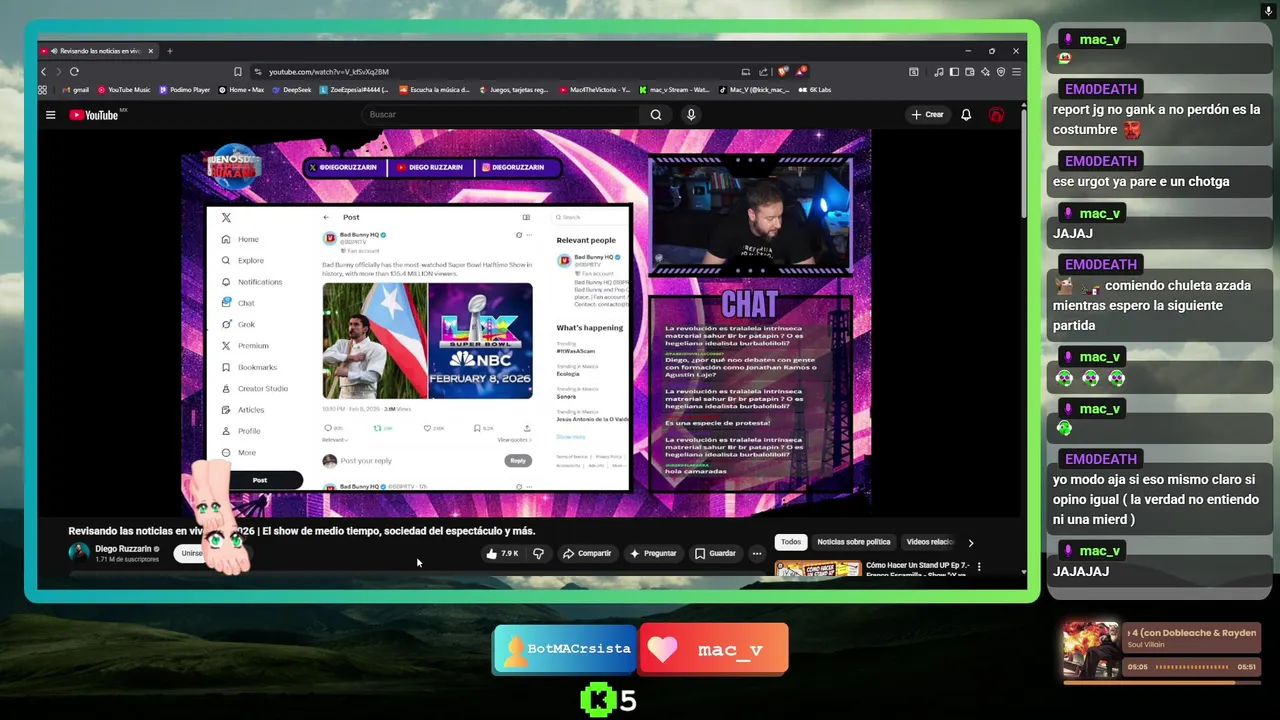Open the ZoeEzpesial#4444 bookmark
Image resolution: width=1280 pixels, height=720 pixels.
pyautogui.click(x=355, y=90)
